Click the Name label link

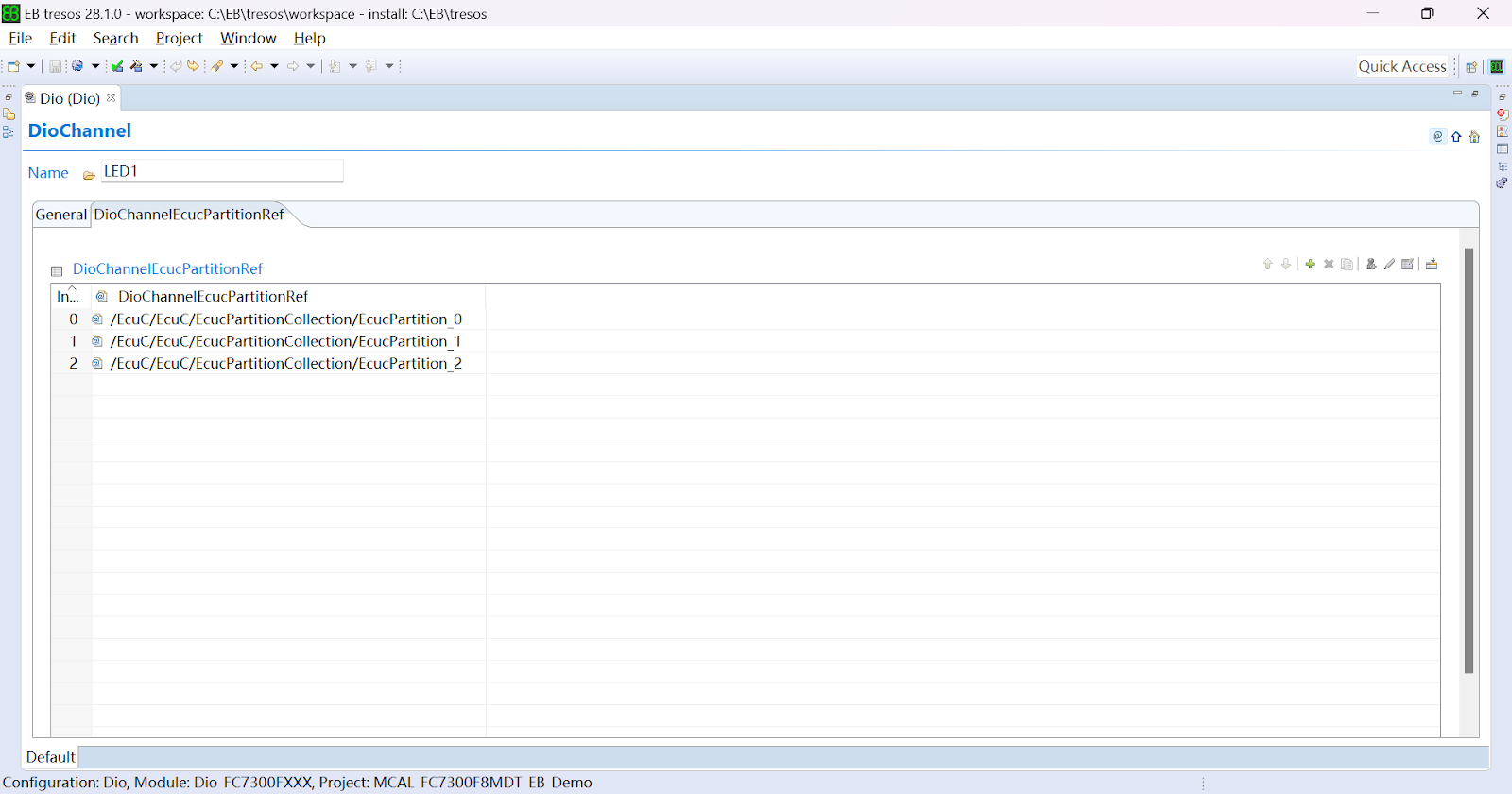click(48, 172)
